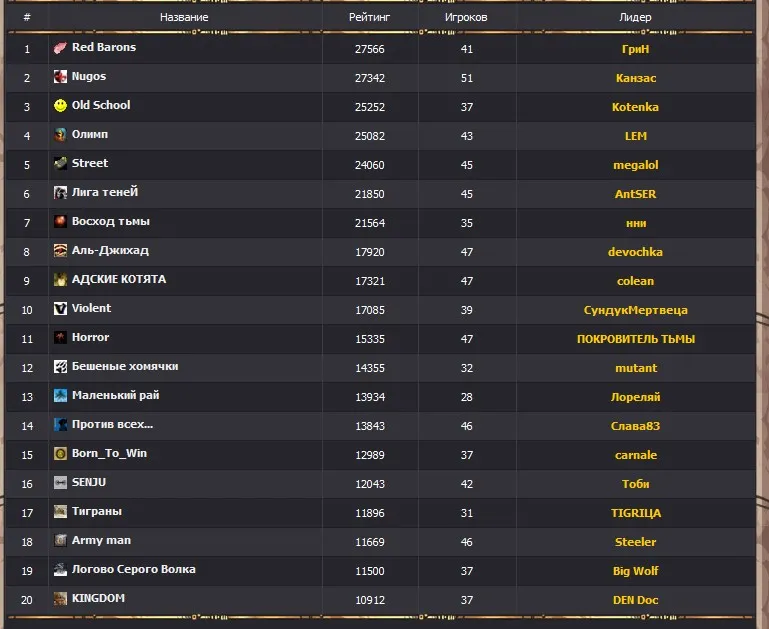Click the Название column header
This screenshot has width=769, height=629.
coord(184,17)
